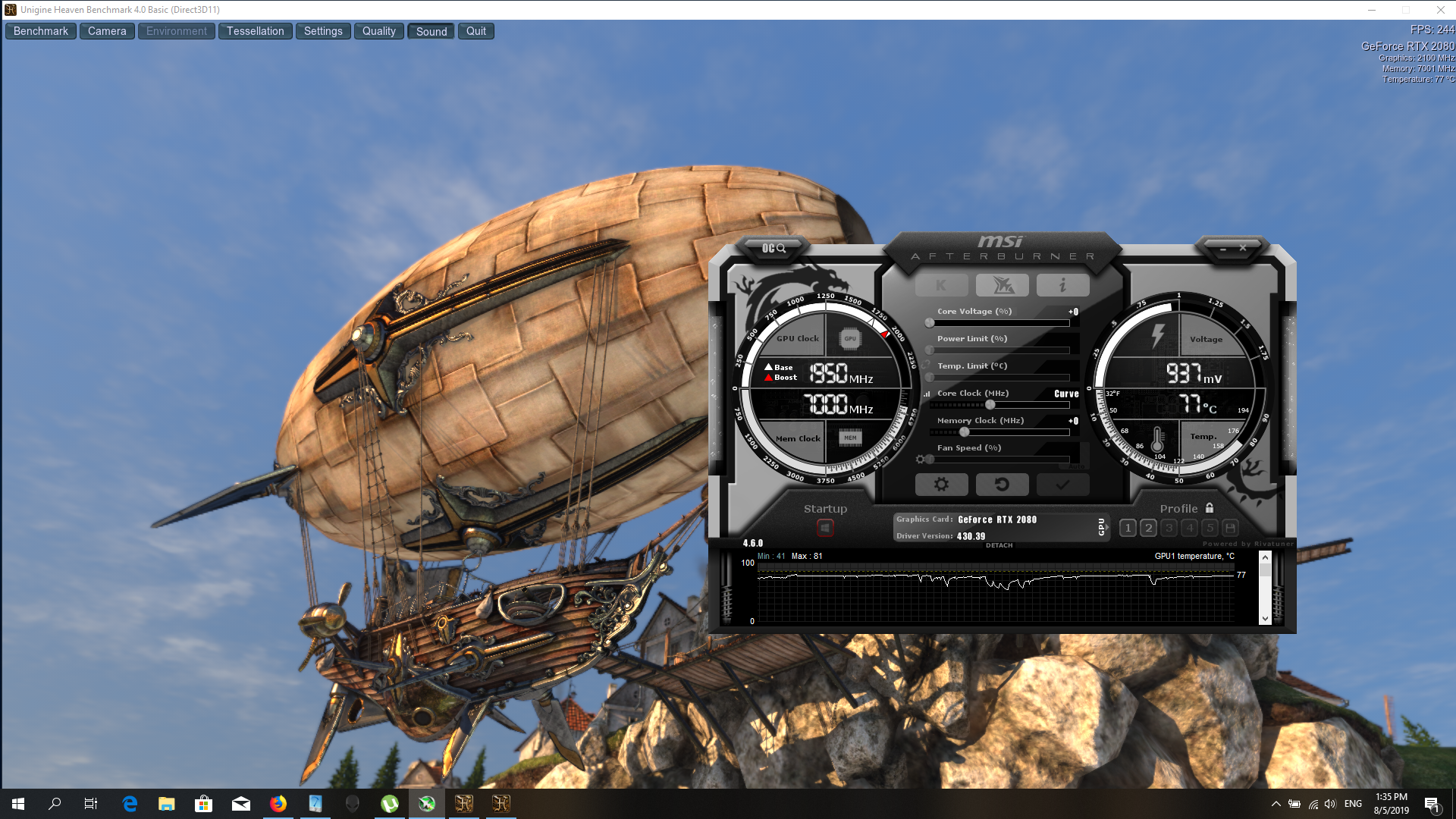Open Firefox from the taskbar
The height and width of the screenshot is (819, 1456).
[278, 804]
